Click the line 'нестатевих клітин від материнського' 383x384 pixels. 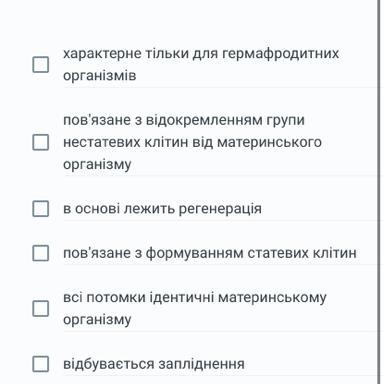(x=192, y=142)
